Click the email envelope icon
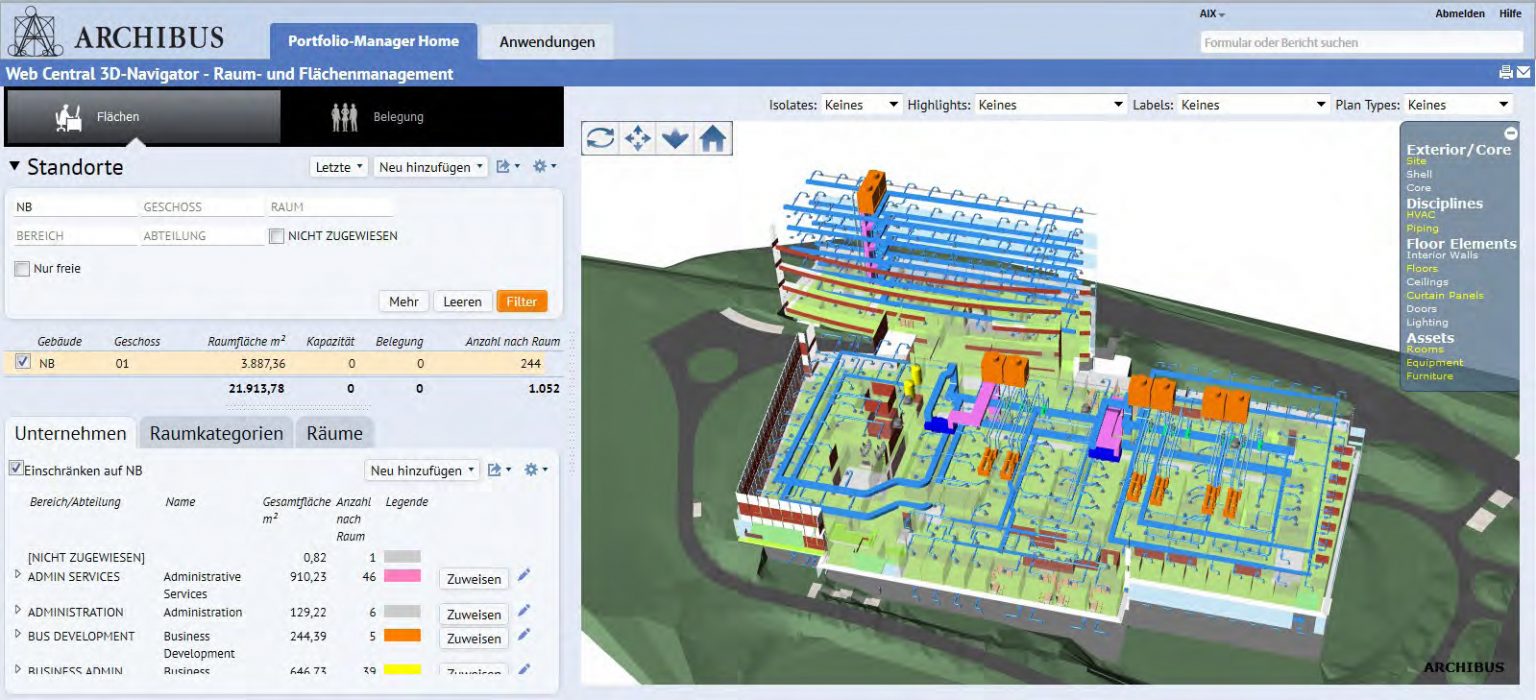 point(1523,72)
